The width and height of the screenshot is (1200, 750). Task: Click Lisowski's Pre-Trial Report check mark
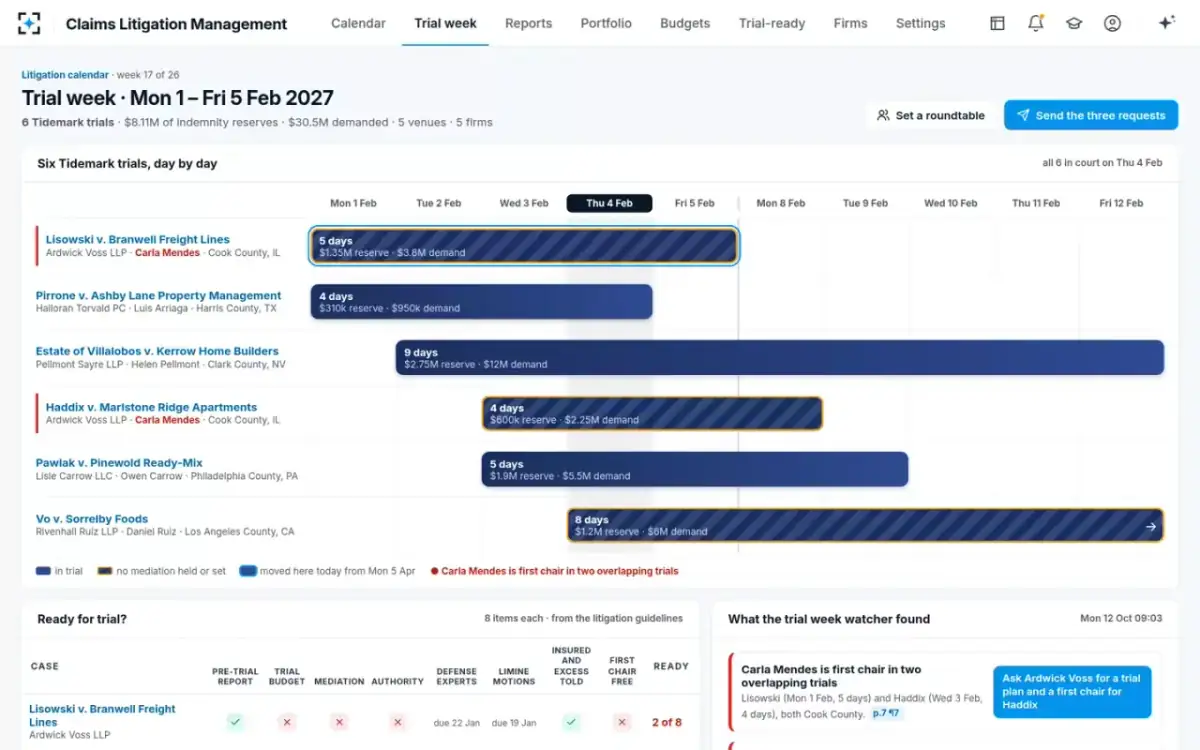[x=235, y=722]
